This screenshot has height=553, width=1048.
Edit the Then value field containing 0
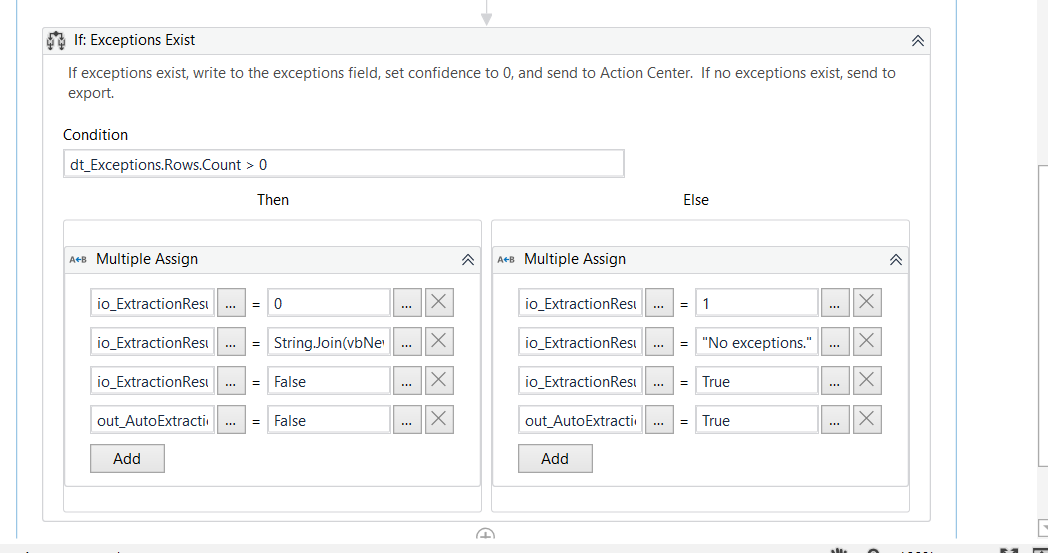point(328,303)
